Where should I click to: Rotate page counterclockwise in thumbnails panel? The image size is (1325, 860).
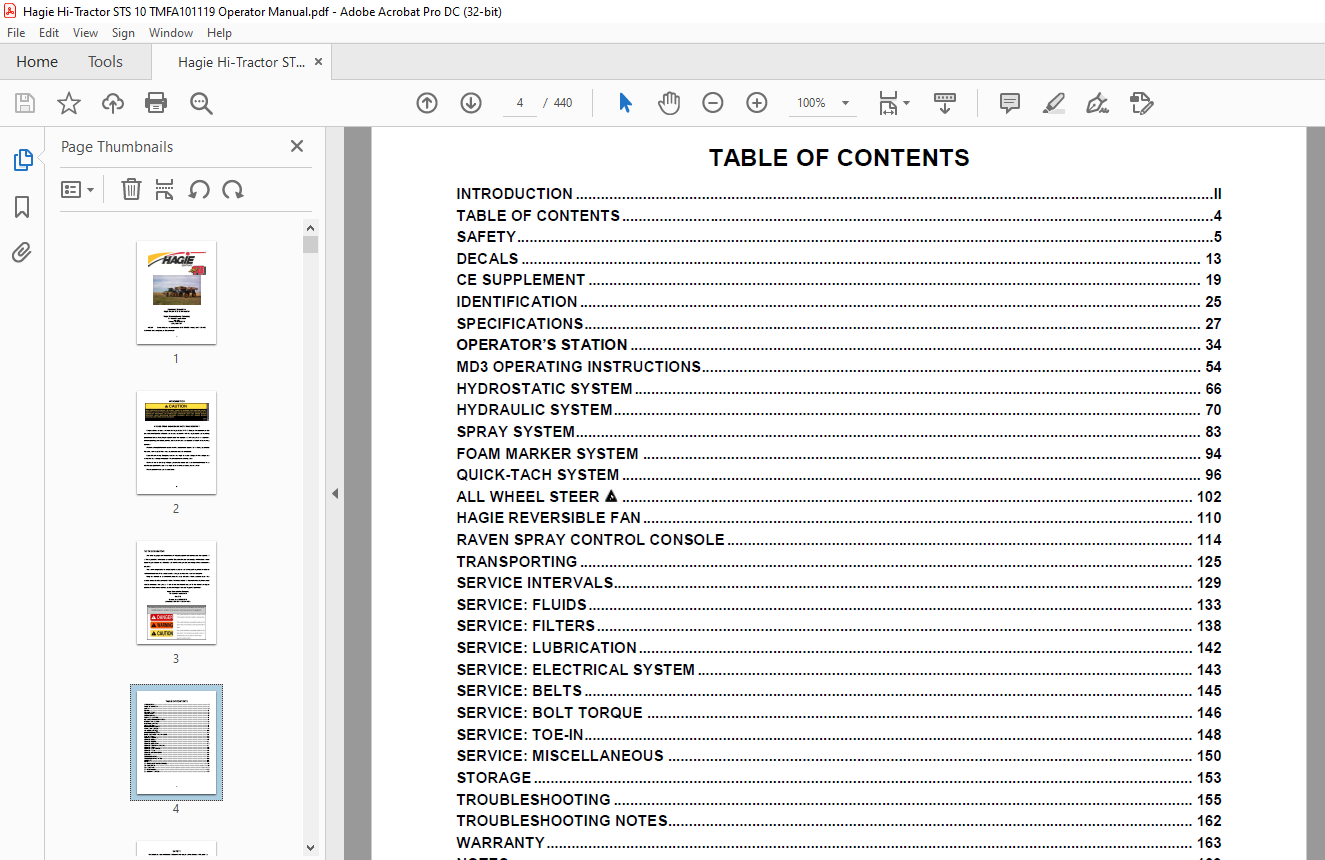click(199, 189)
